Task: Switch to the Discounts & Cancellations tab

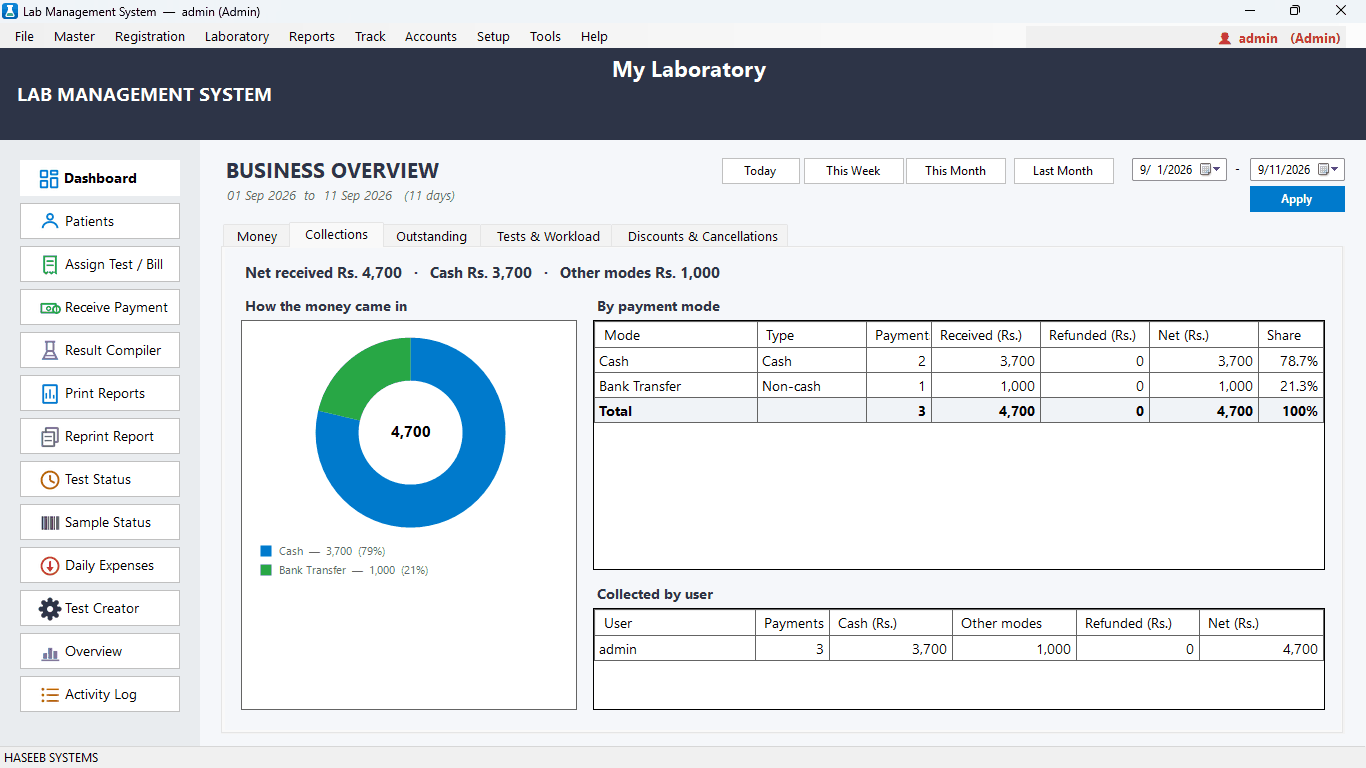Action: click(702, 236)
